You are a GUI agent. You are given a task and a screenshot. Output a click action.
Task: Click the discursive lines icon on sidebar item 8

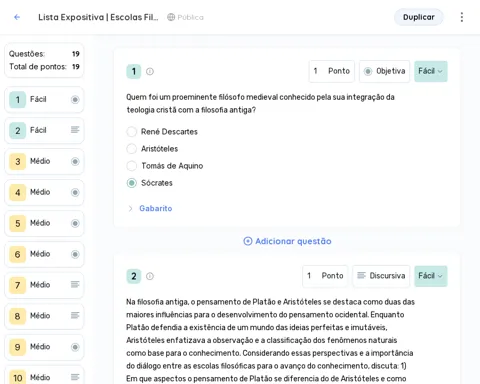coord(75,315)
